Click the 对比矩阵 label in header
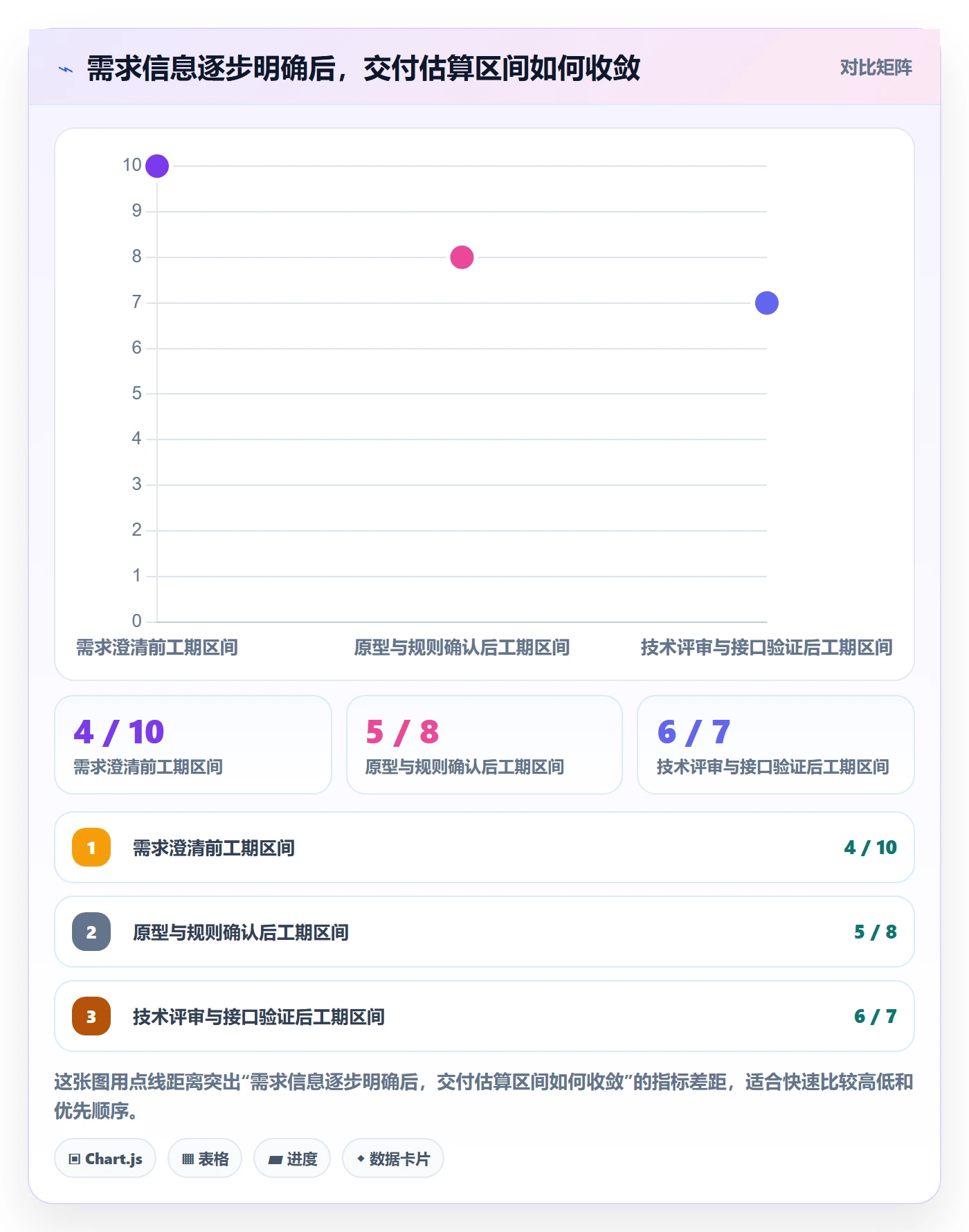Screen dimensions: 969x1232 pos(876,68)
